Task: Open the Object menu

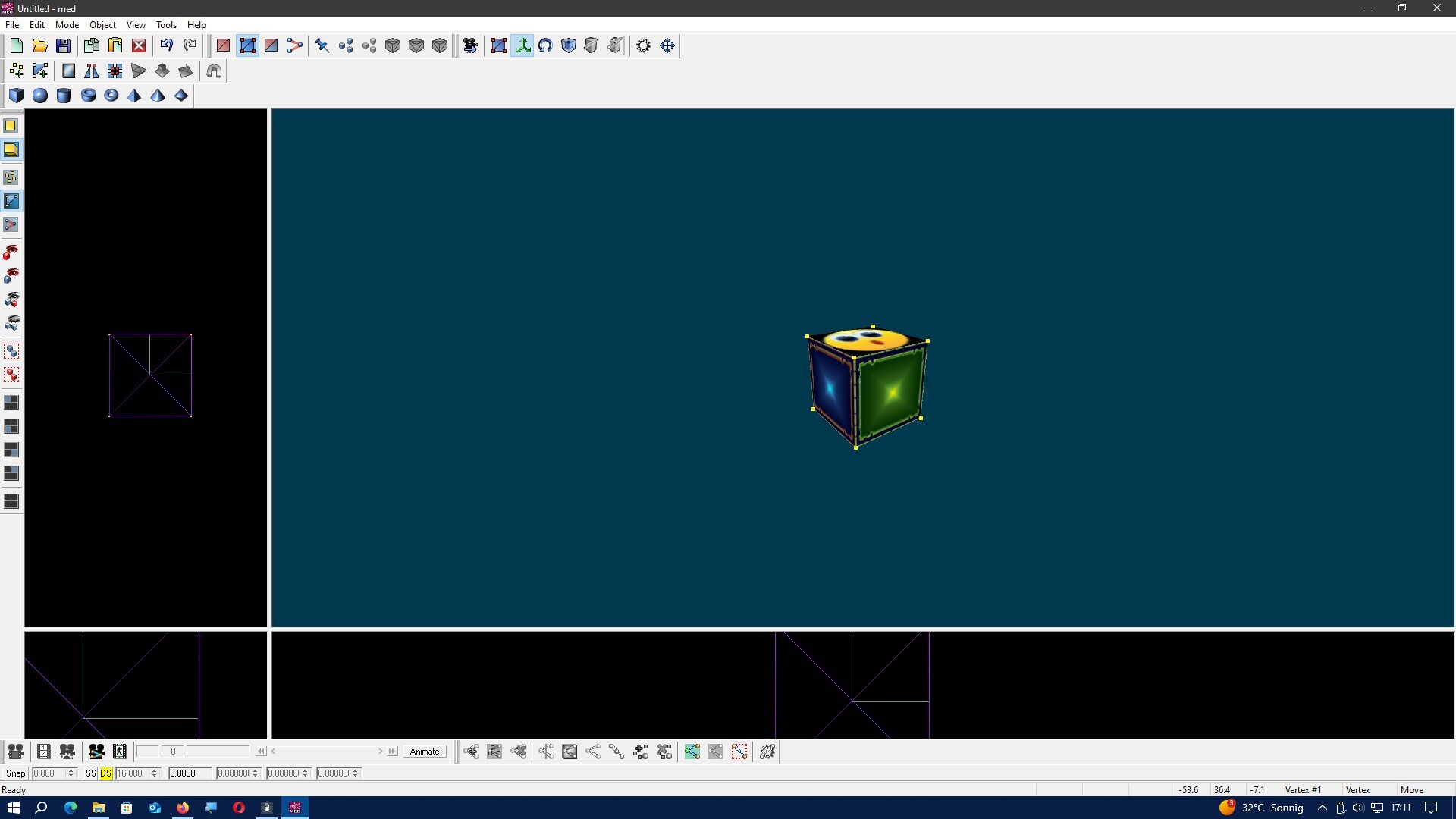Action: (x=102, y=24)
